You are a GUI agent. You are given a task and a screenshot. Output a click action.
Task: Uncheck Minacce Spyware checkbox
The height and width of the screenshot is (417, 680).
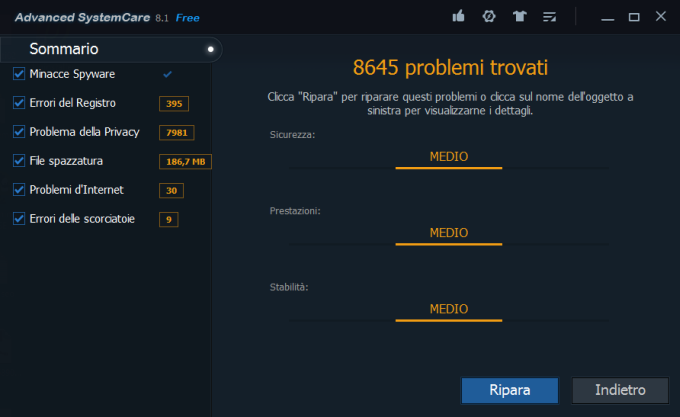(x=19, y=74)
